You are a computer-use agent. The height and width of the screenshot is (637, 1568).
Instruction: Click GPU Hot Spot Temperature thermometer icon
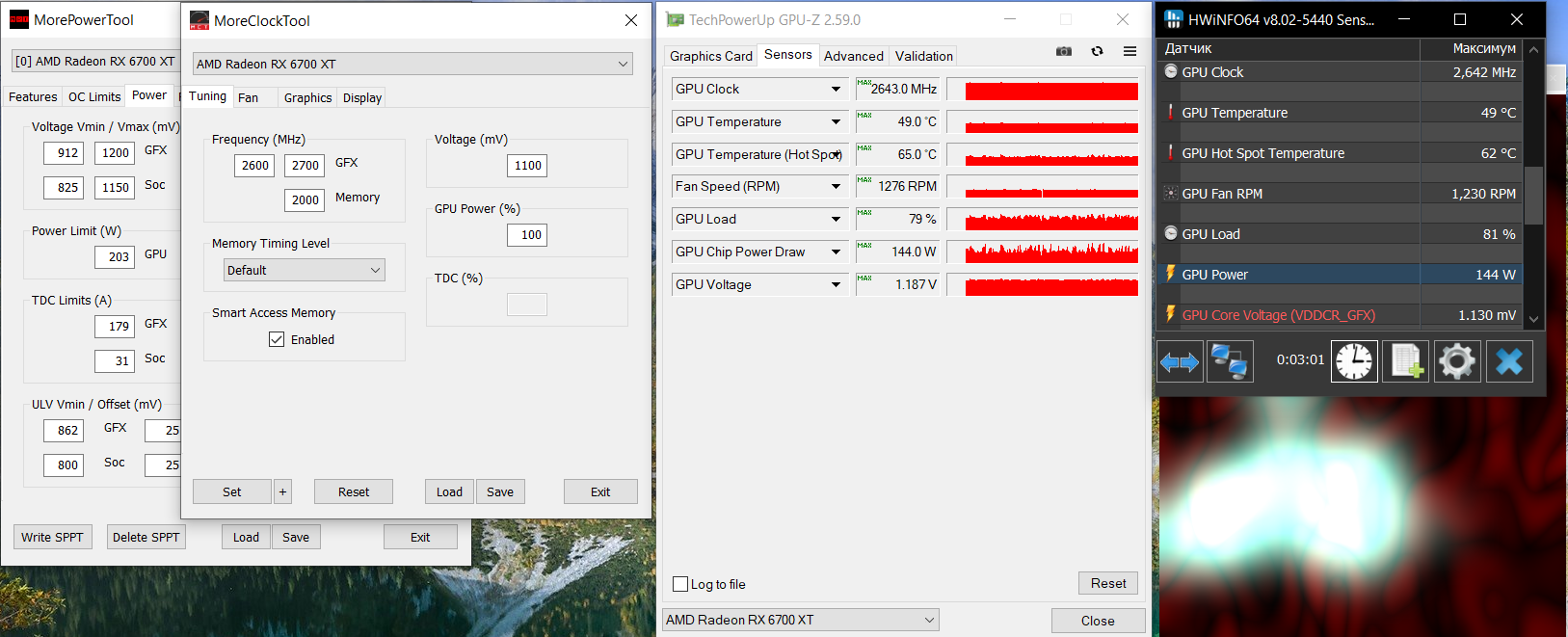click(x=1171, y=152)
